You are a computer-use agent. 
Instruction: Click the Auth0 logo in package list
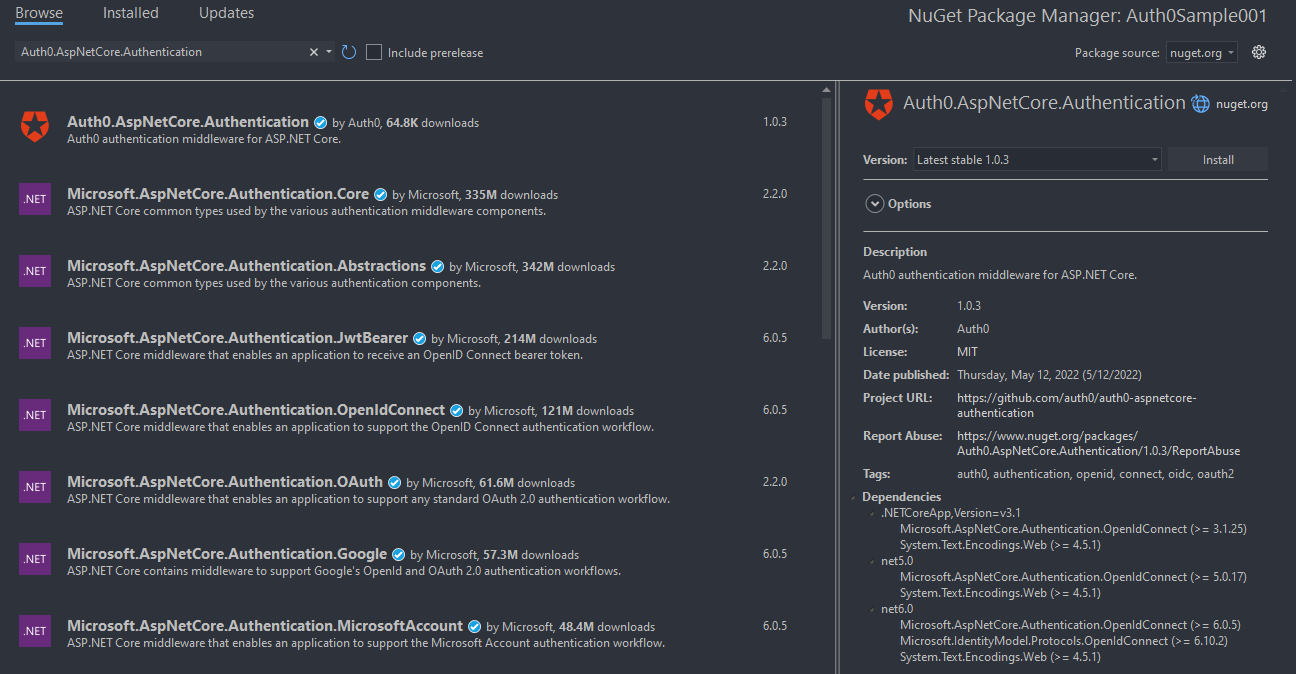point(34,126)
